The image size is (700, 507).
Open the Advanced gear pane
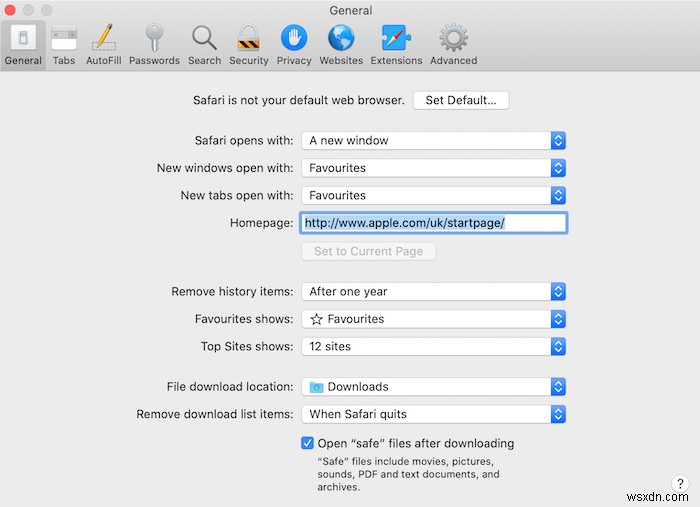(454, 45)
